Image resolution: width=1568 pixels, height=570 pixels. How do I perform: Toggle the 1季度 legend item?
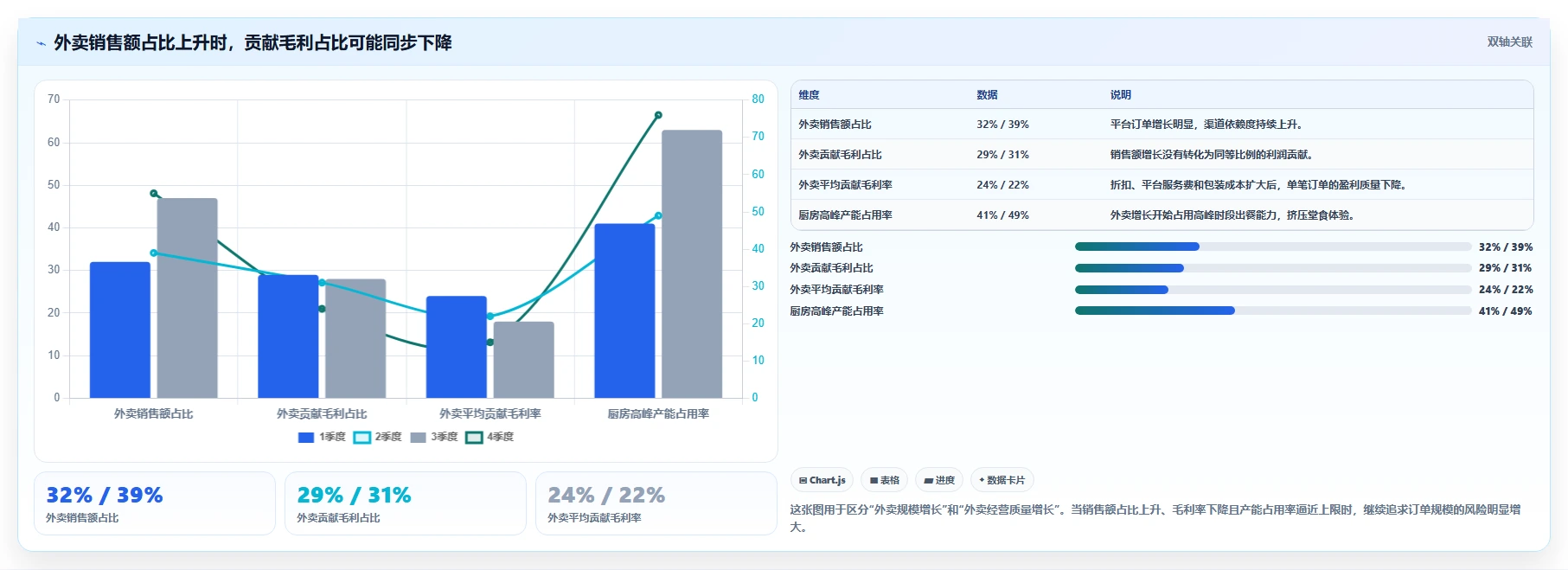point(322,437)
